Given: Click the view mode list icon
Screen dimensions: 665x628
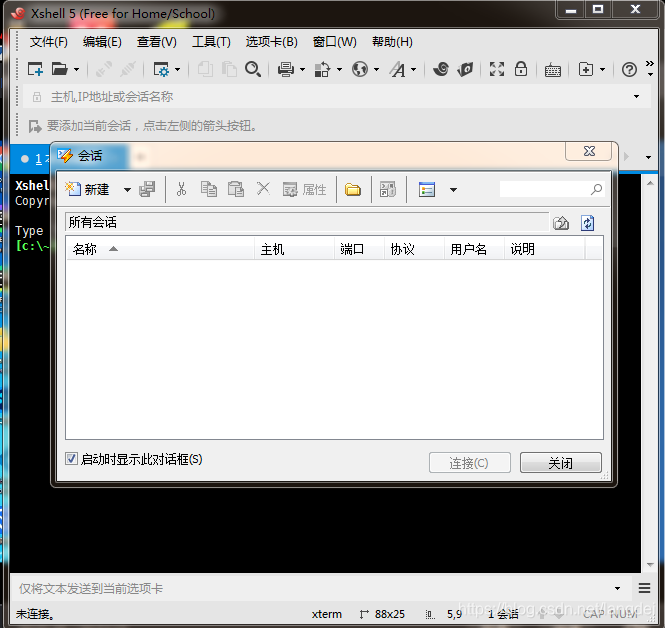Looking at the screenshot, I should click(427, 190).
